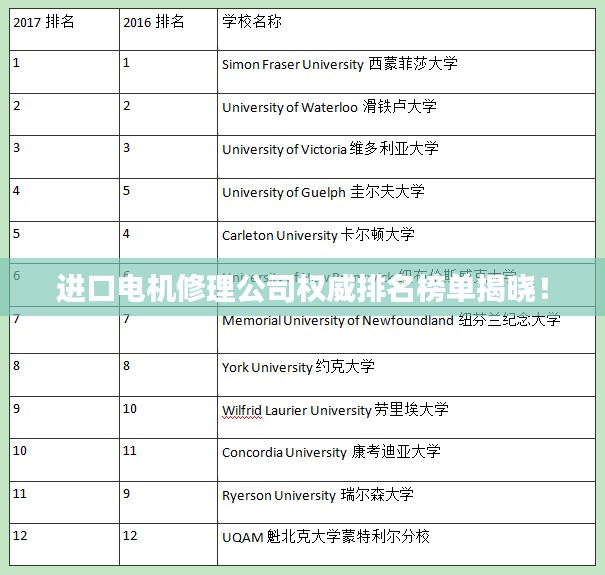Click the 2017 rank "10" in Concordia row

tap(20, 450)
